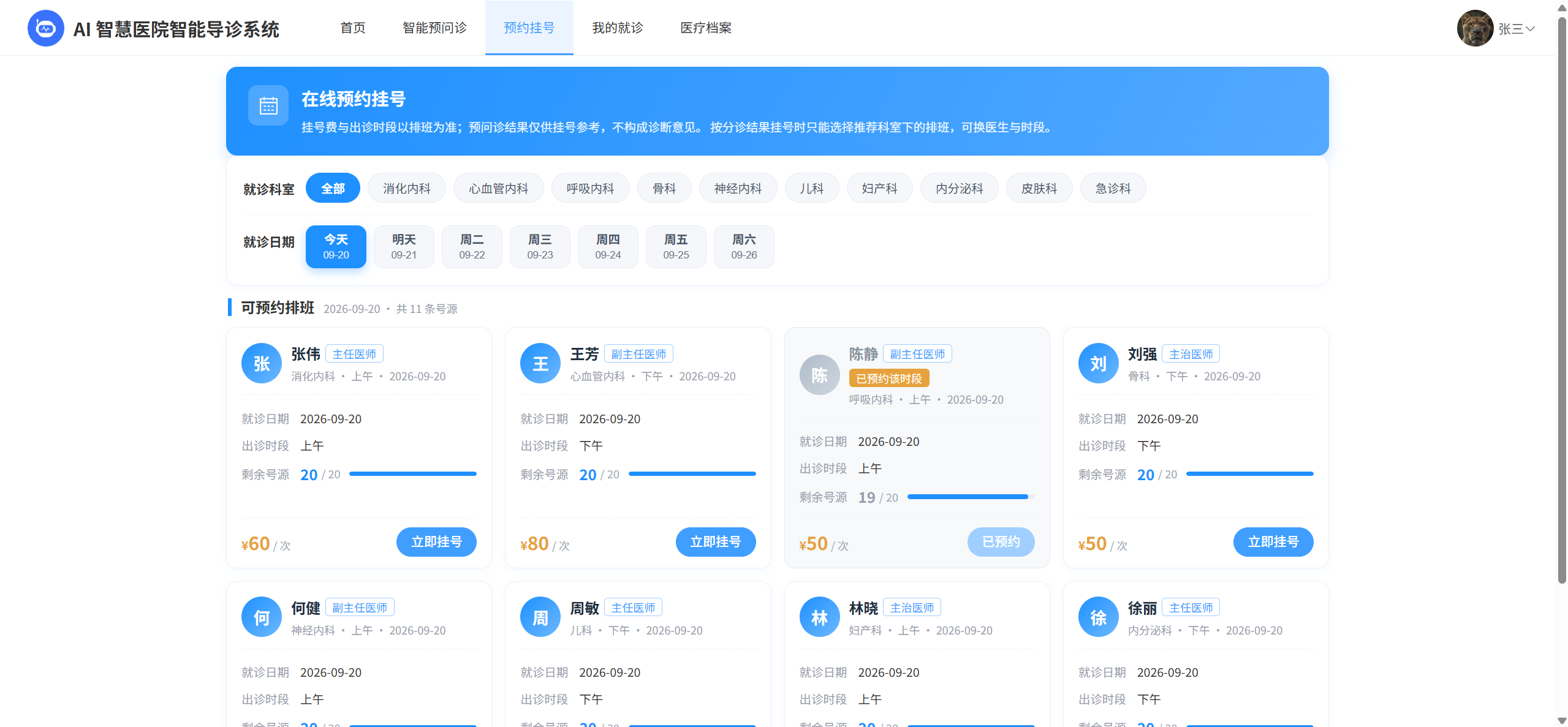Filter by 神经内科 department
This screenshot has width=1568, height=727.
[x=738, y=188]
